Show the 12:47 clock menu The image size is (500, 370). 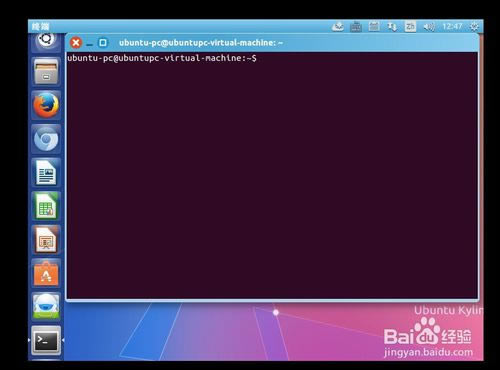tap(452, 26)
